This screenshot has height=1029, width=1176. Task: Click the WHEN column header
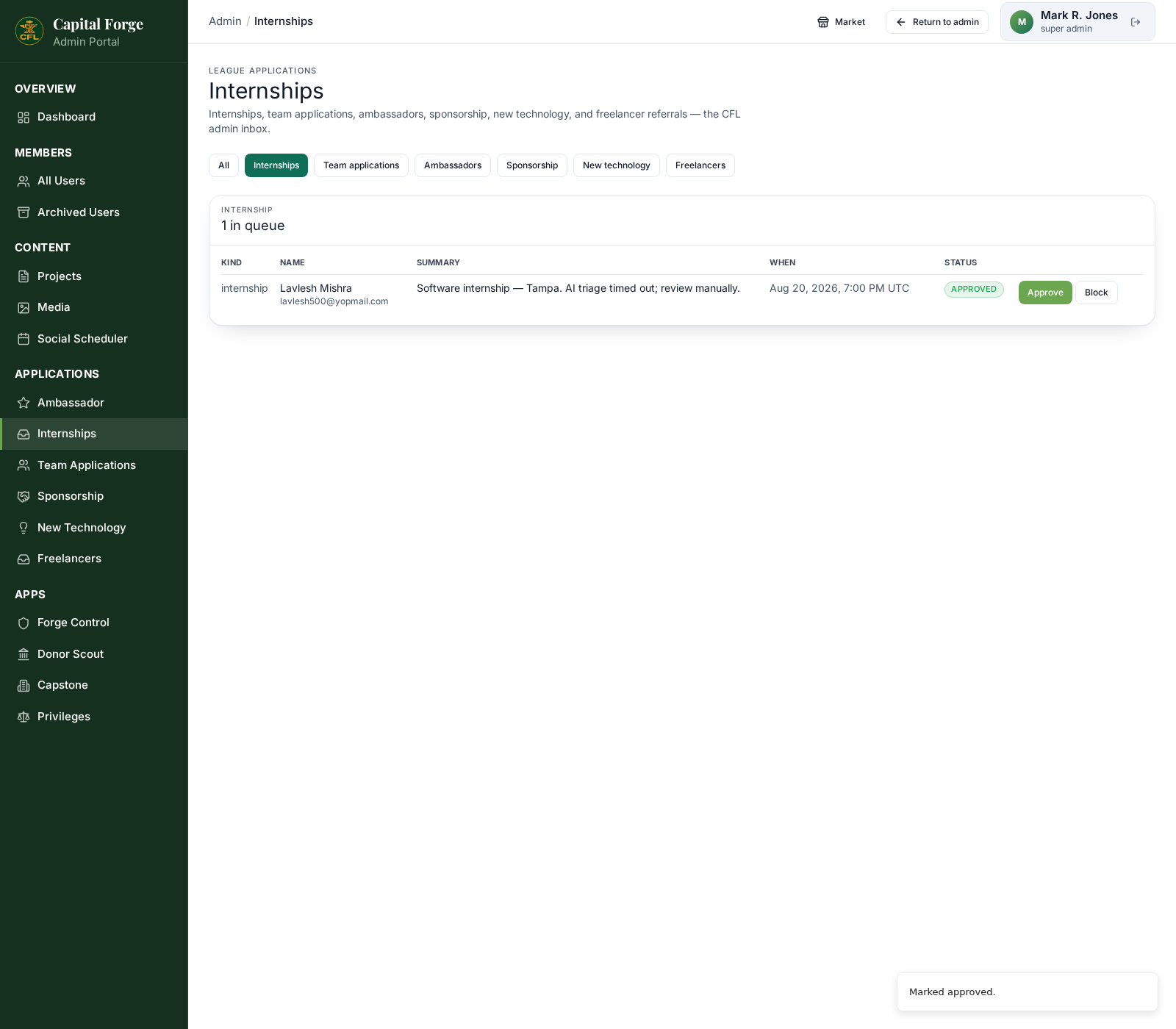point(782,262)
